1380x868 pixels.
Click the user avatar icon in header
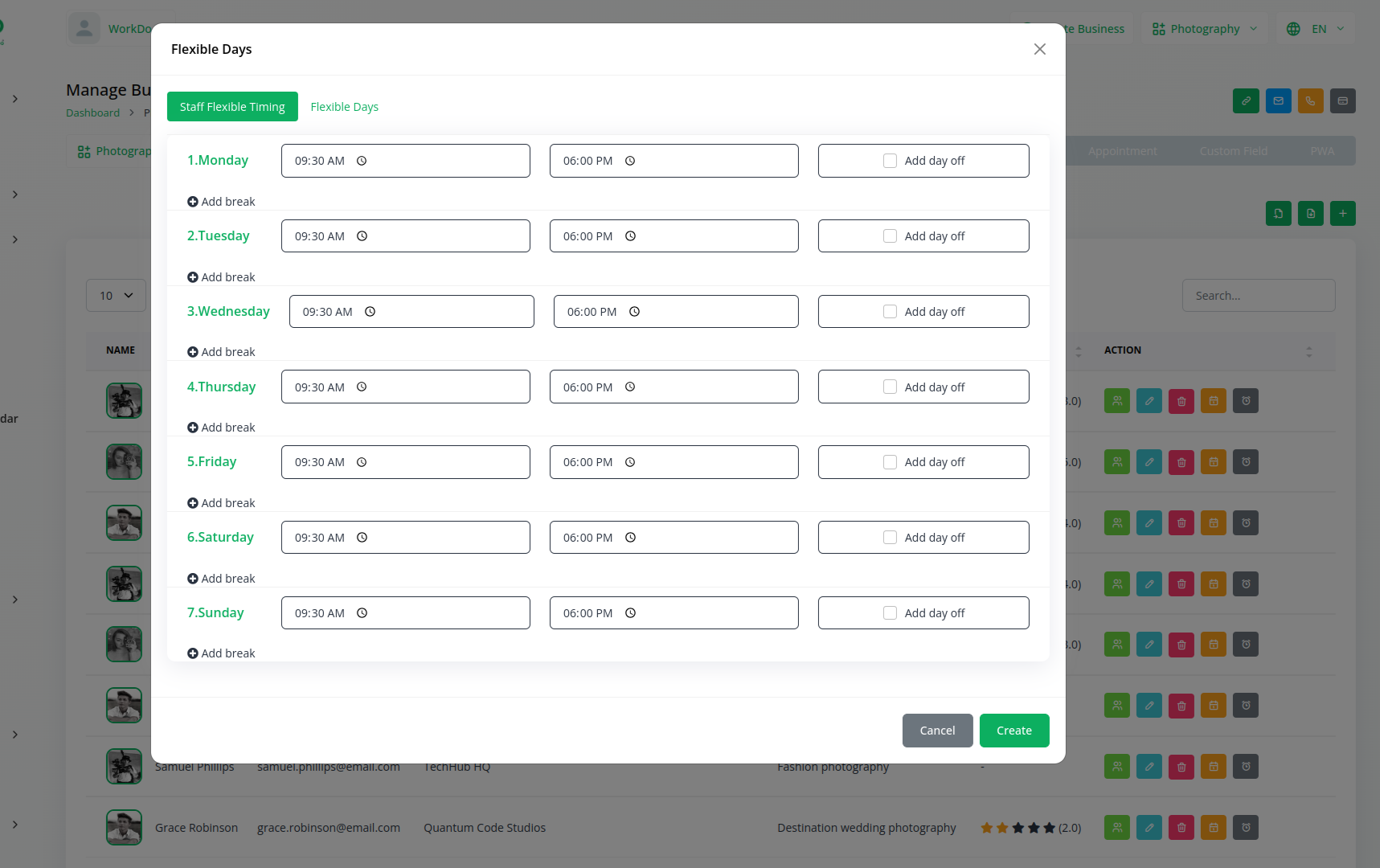84,29
